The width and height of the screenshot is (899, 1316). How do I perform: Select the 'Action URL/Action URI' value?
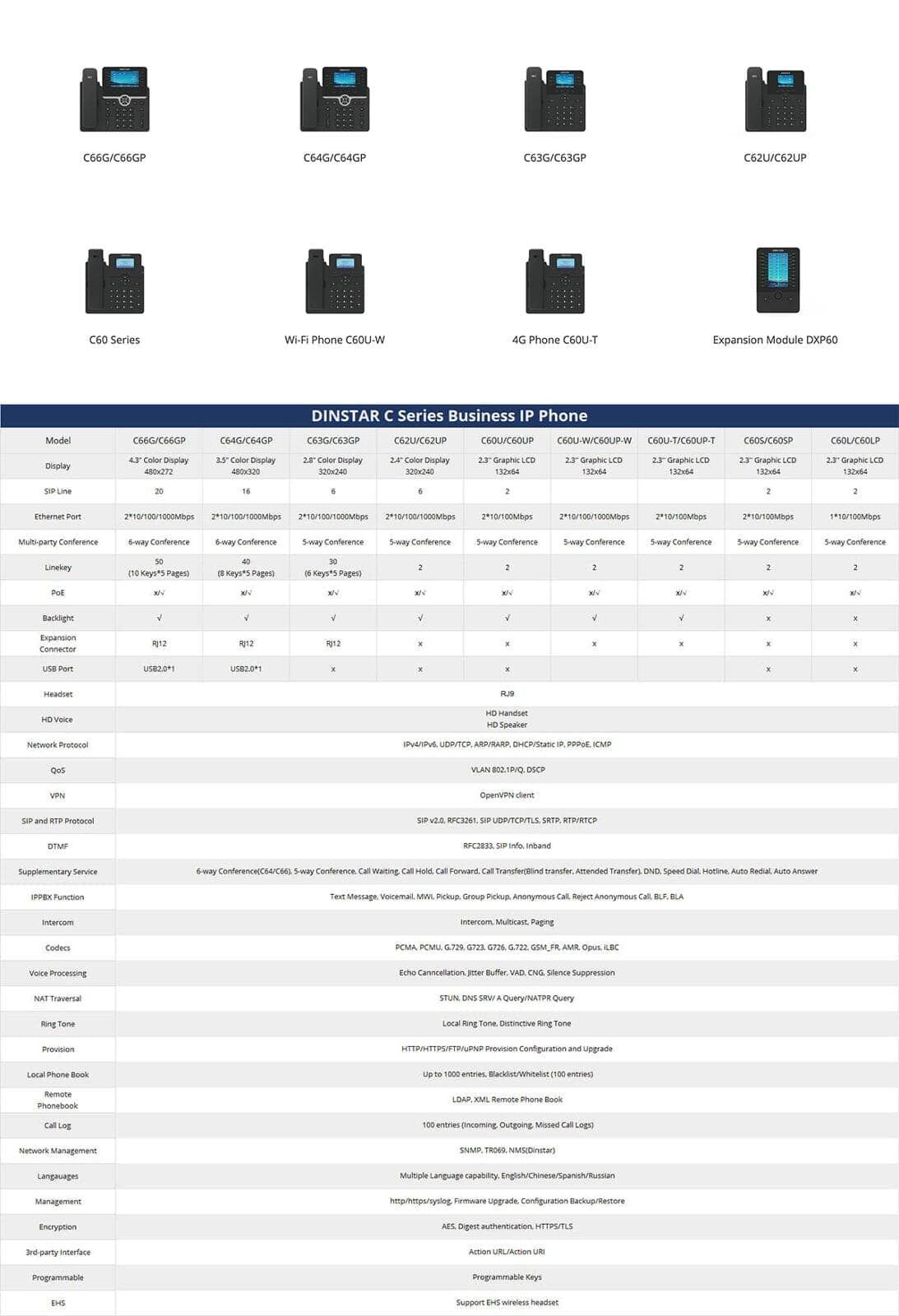click(x=507, y=1252)
